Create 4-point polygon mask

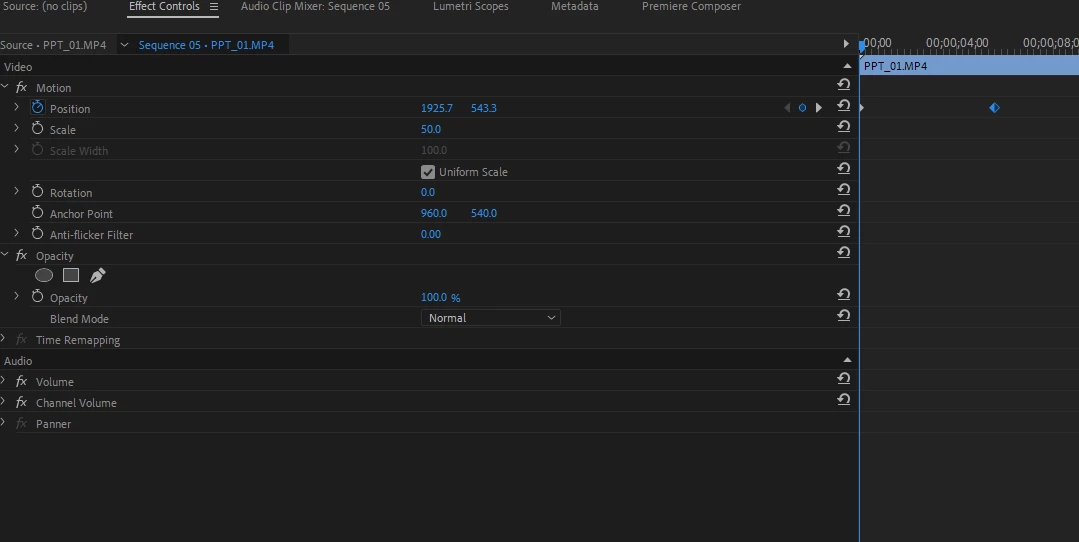pyautogui.click(x=71, y=276)
